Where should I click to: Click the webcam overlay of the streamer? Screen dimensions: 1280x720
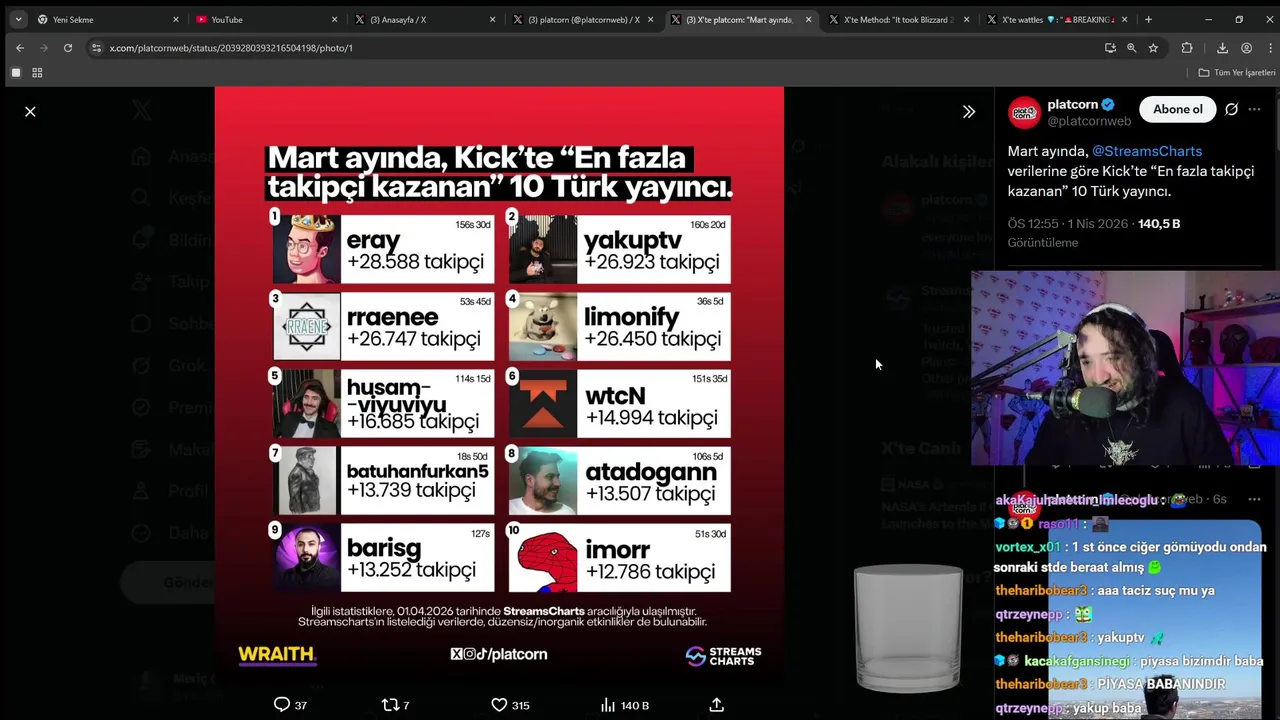(x=1125, y=368)
